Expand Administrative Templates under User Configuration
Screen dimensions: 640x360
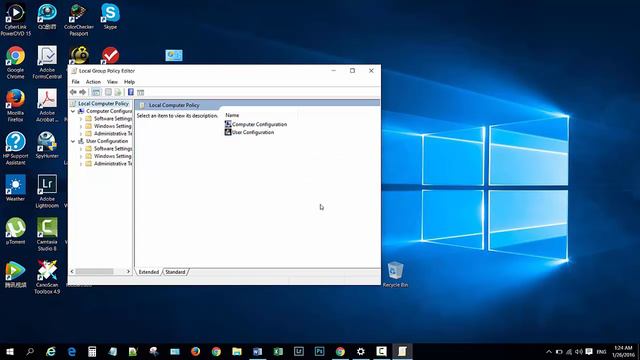click(x=81, y=164)
